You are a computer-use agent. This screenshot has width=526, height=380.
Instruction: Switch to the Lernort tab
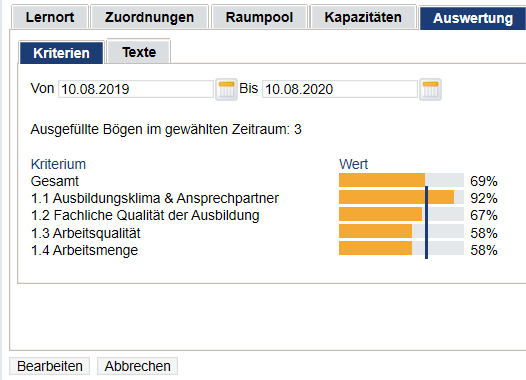50,17
